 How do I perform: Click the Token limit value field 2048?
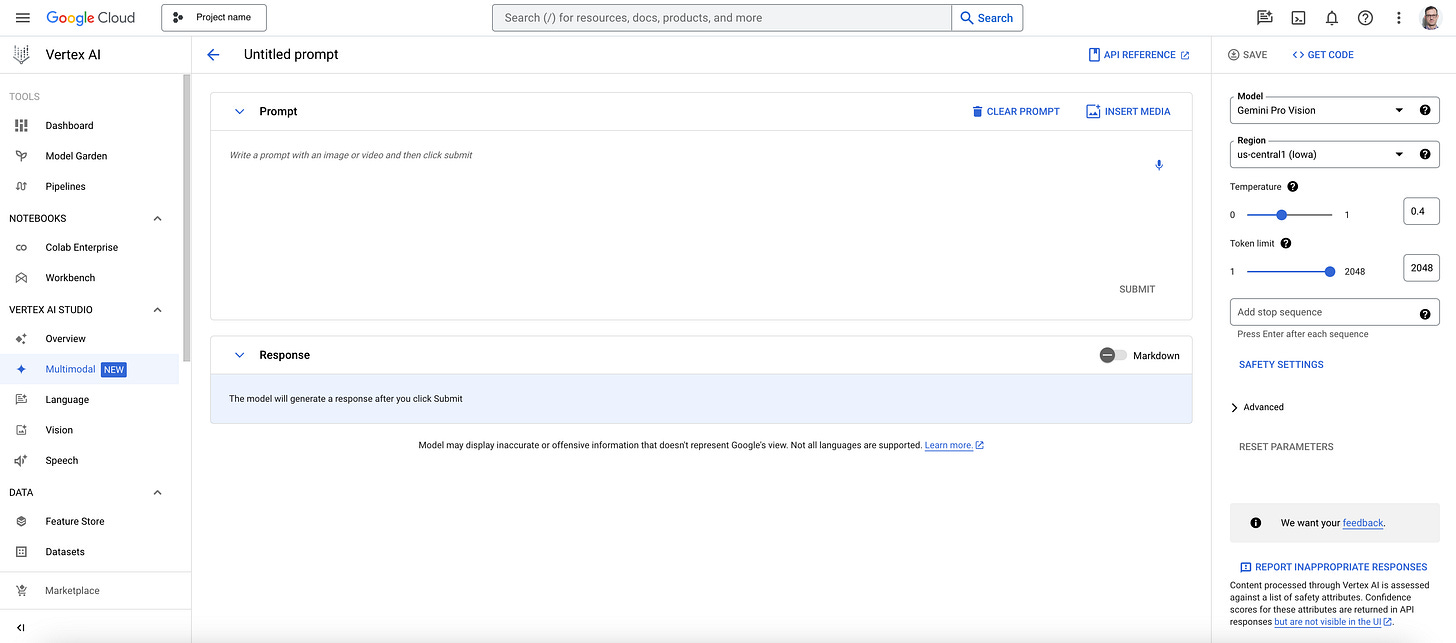click(1421, 268)
